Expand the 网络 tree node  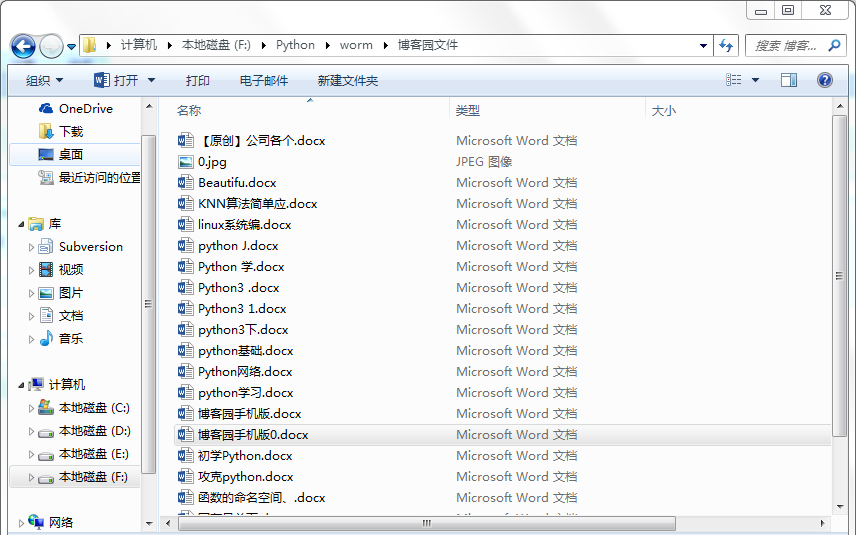pyautogui.click(x=21, y=523)
